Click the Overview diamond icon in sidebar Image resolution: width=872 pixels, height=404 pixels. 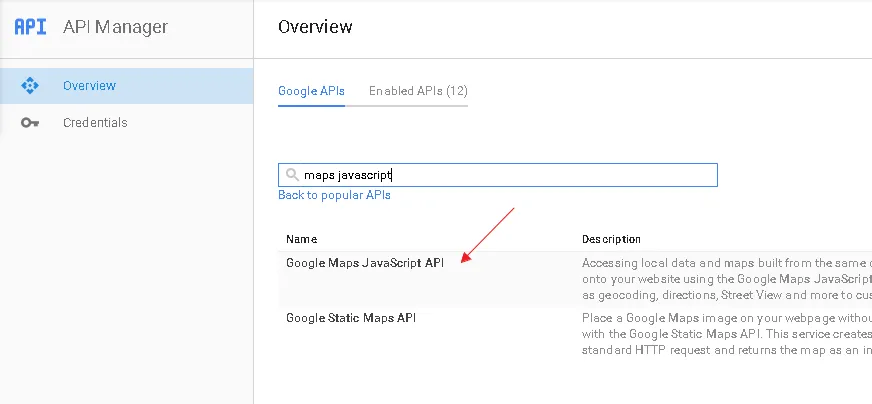(x=30, y=86)
